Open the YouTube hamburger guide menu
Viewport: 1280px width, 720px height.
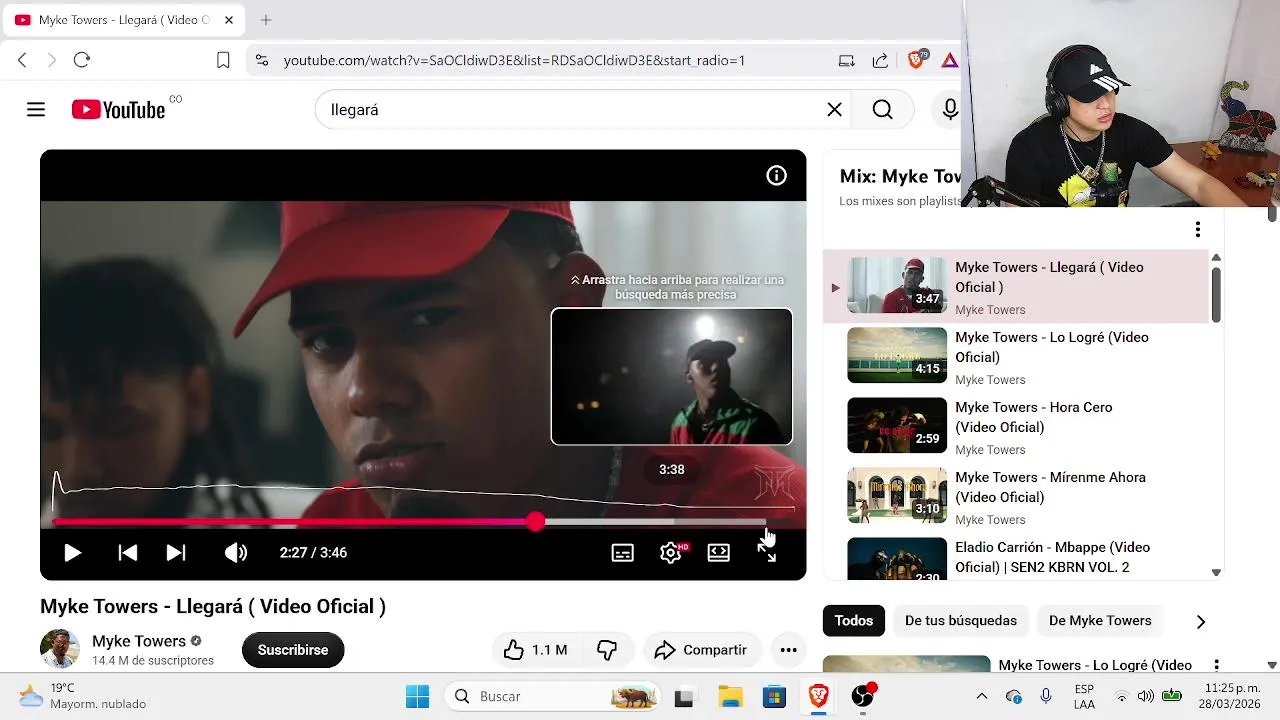[x=36, y=110]
